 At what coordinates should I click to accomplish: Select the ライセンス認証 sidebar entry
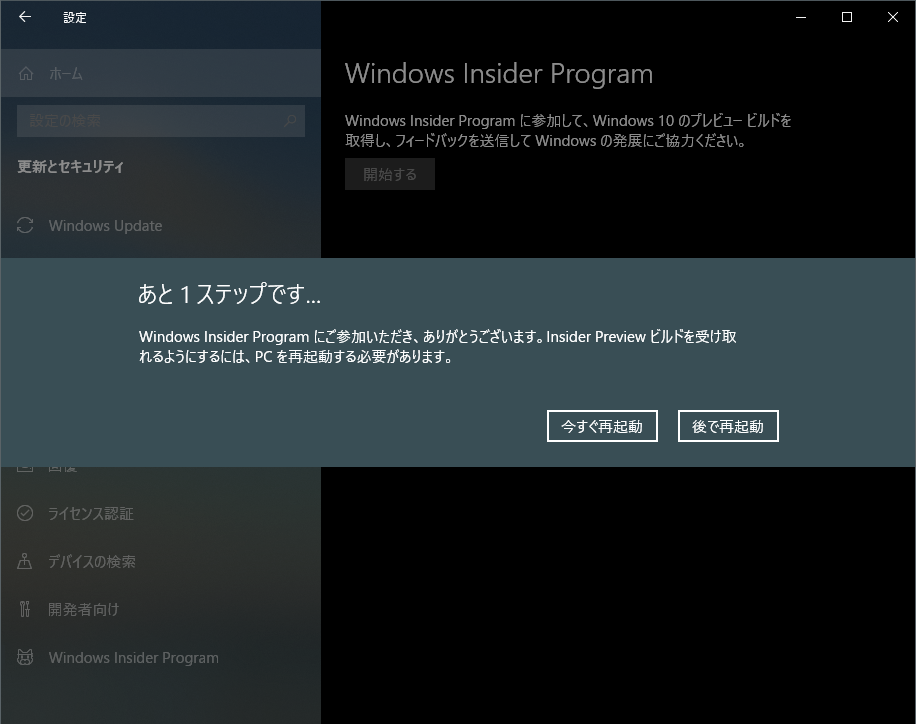(x=90, y=513)
